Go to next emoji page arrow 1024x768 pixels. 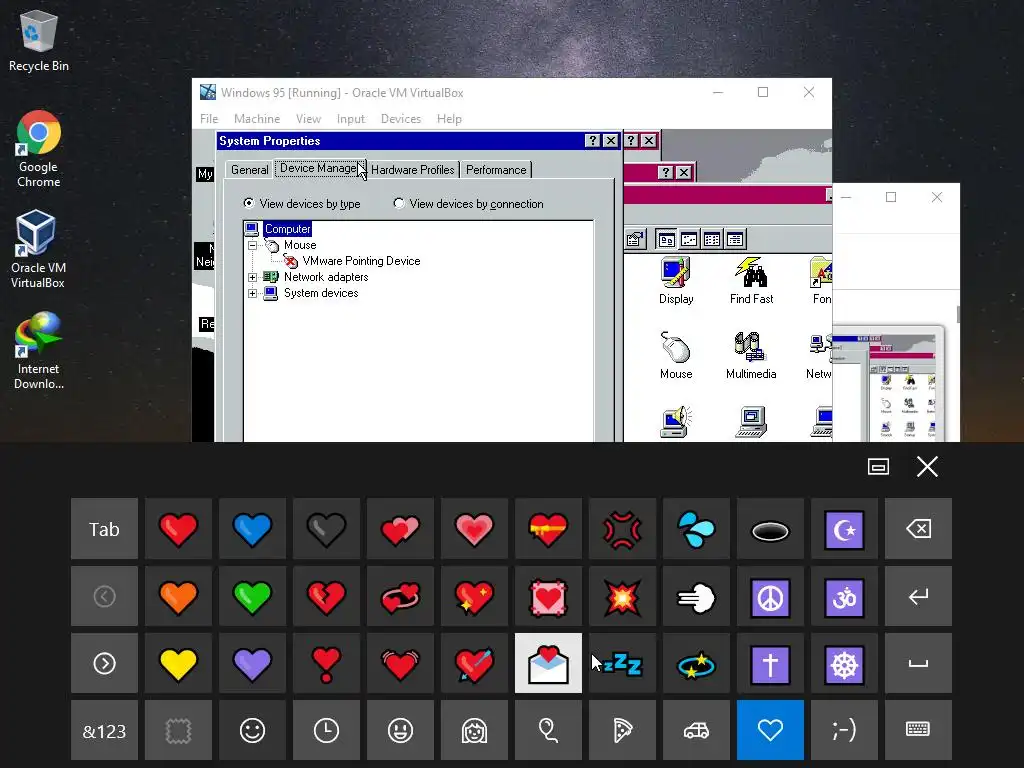coord(104,664)
